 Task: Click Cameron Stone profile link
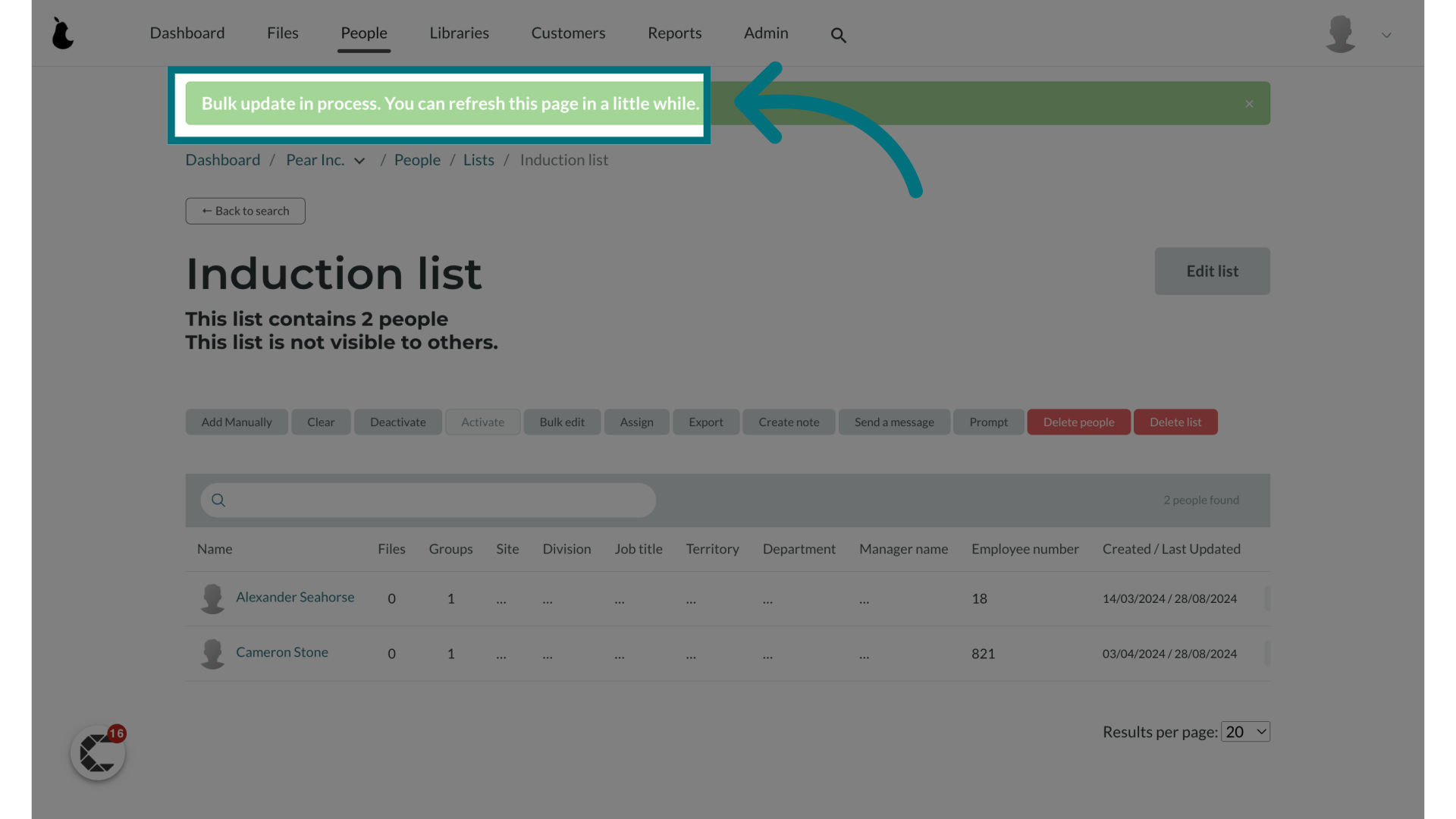(x=282, y=653)
